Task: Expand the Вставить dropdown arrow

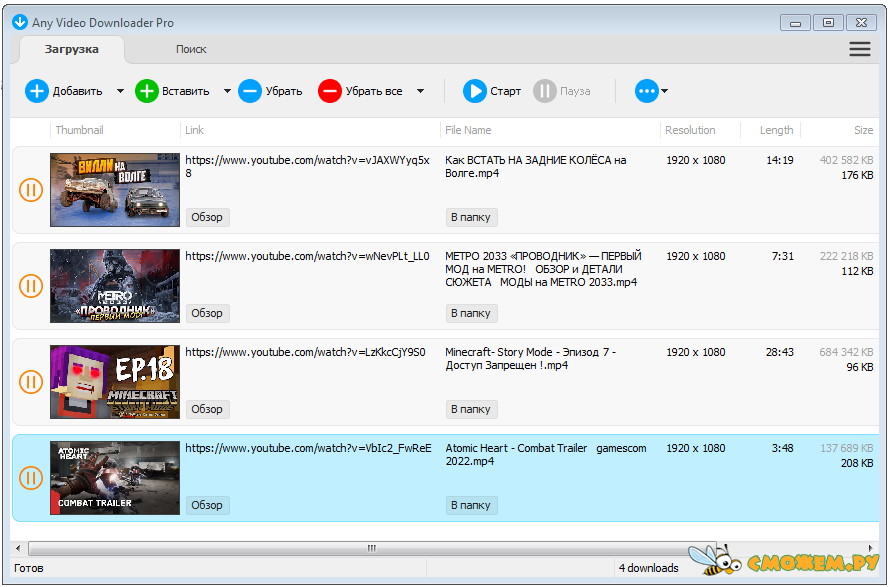Action: pyautogui.click(x=227, y=91)
